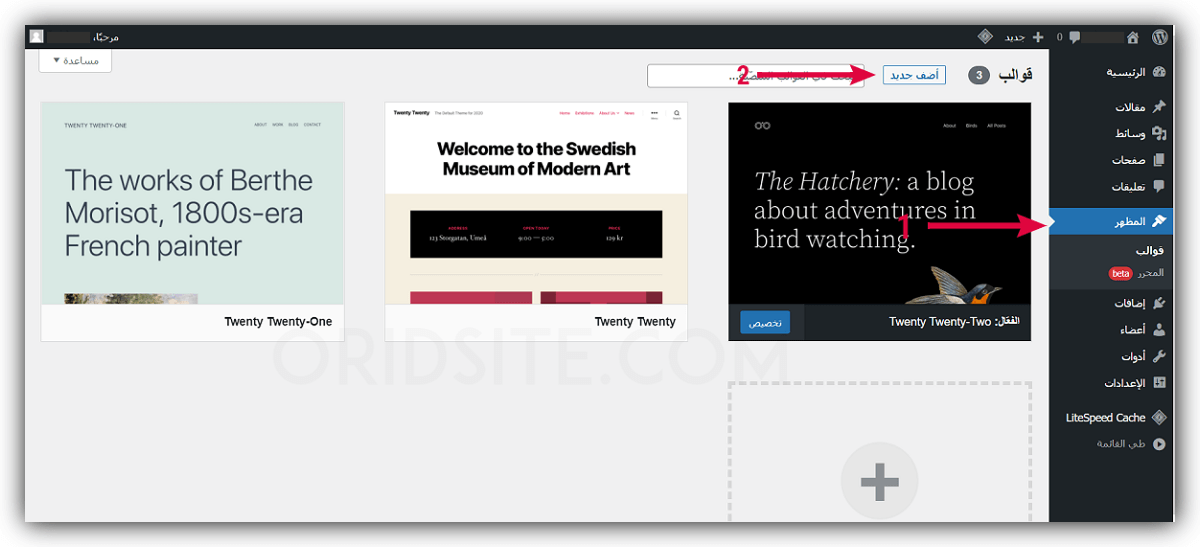The image size is (1200, 547).
Task: Select the Twenty Twenty-One theme screenshot
Action: 193,204
